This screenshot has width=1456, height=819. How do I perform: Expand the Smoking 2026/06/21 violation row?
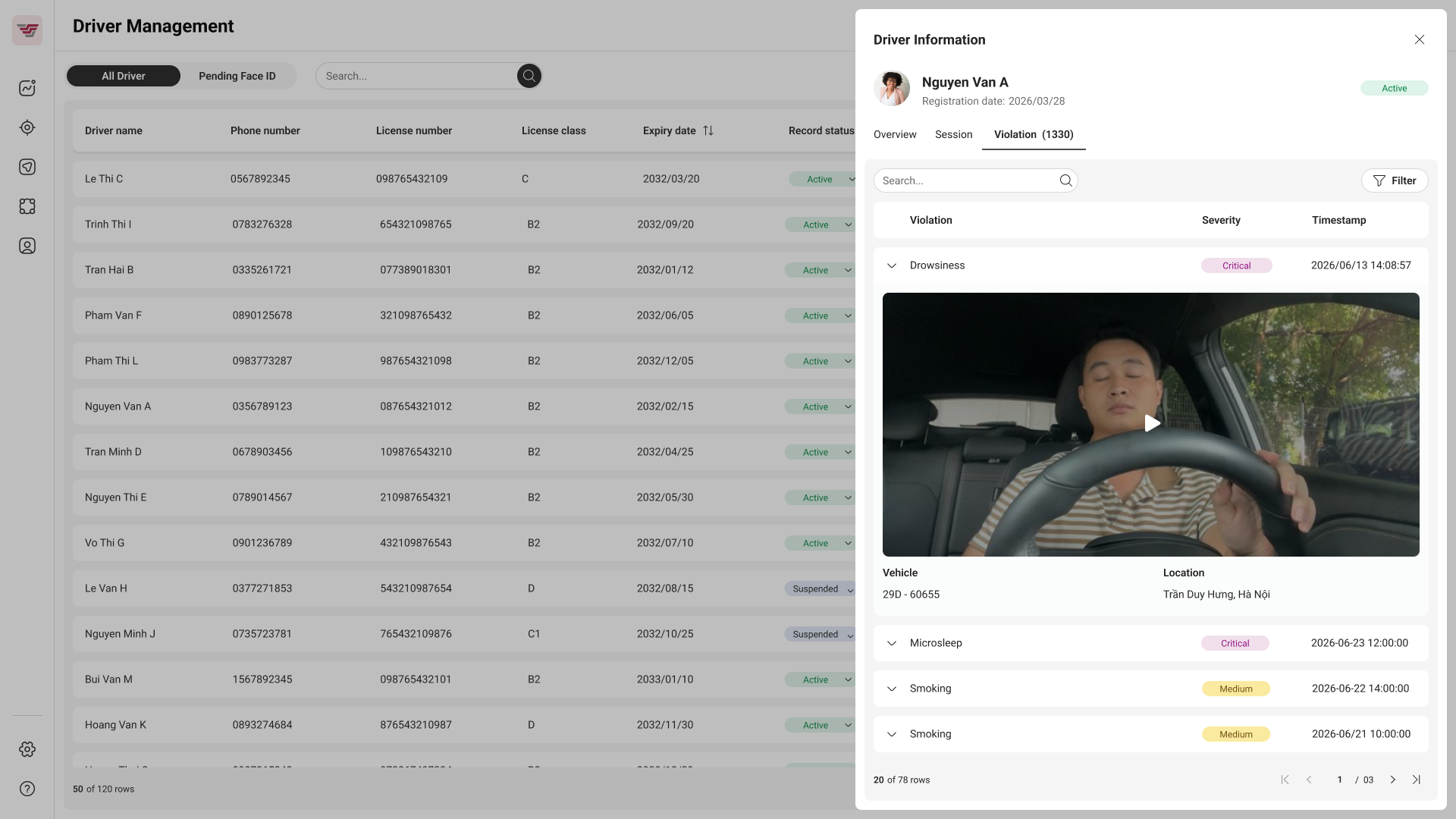point(892,734)
